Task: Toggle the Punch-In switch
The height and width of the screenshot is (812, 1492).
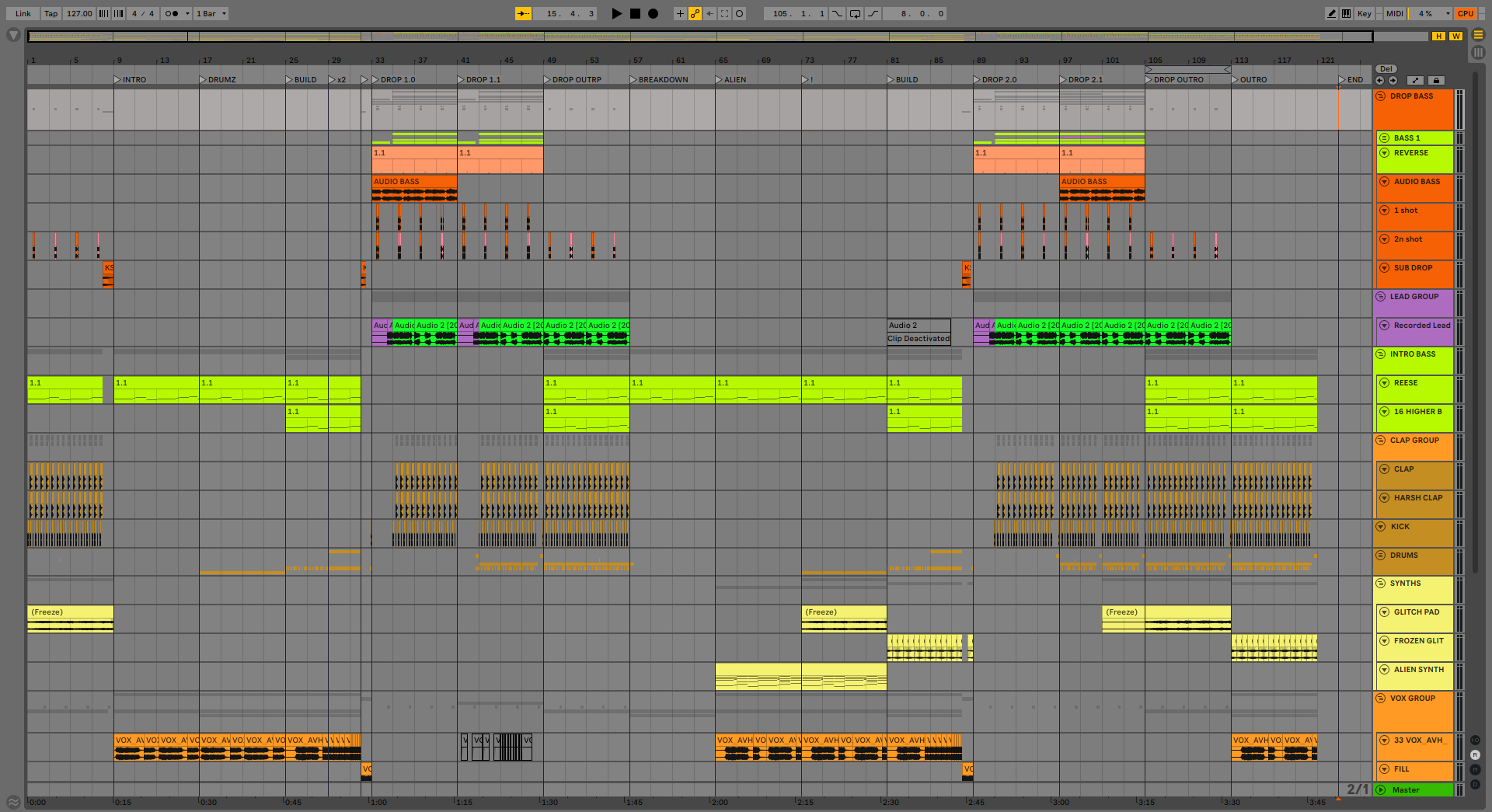Action: [x=837, y=13]
